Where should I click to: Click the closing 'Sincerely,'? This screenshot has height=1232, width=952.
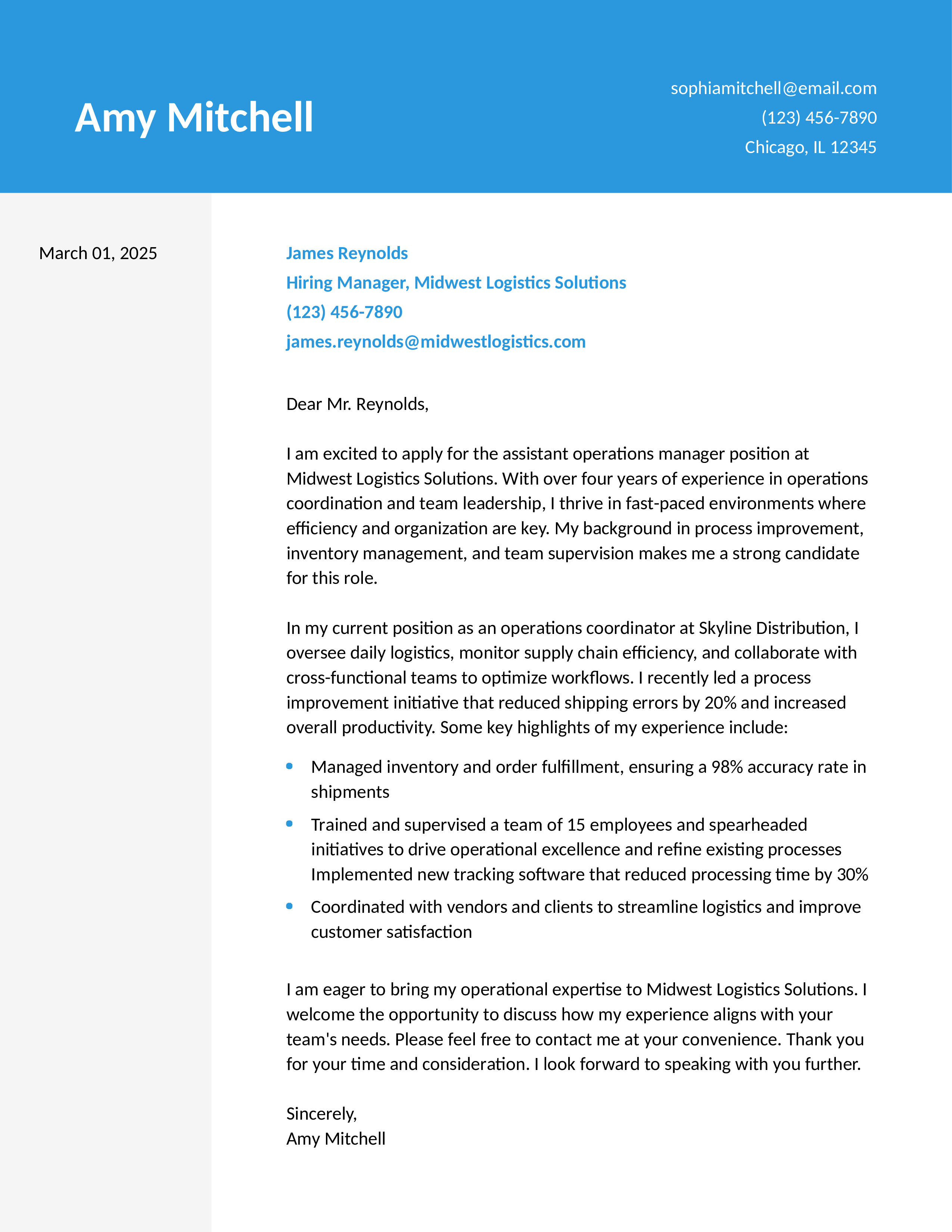(321, 1114)
